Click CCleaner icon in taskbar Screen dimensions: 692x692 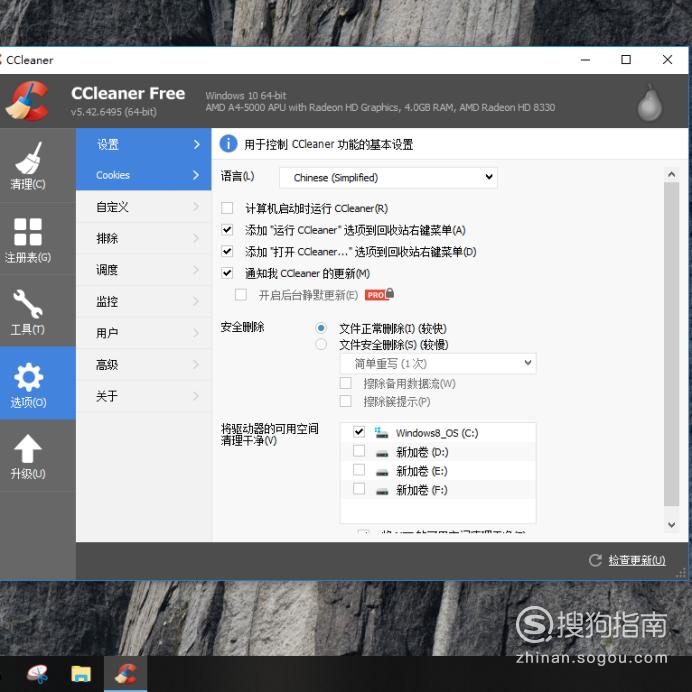click(x=125, y=674)
